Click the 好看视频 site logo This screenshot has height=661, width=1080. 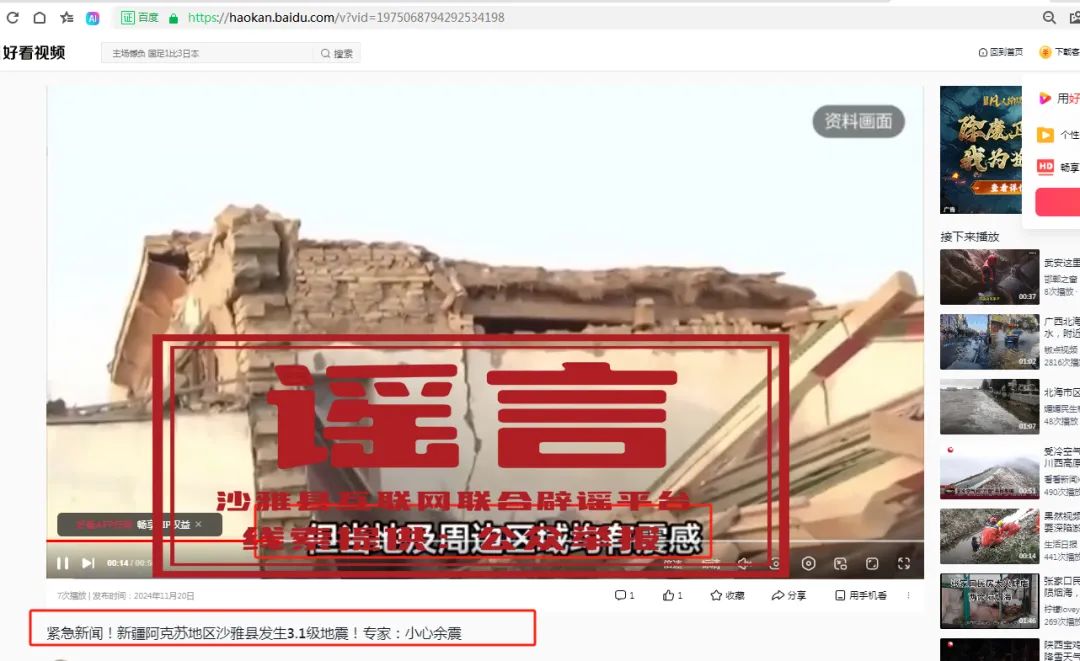(x=34, y=53)
